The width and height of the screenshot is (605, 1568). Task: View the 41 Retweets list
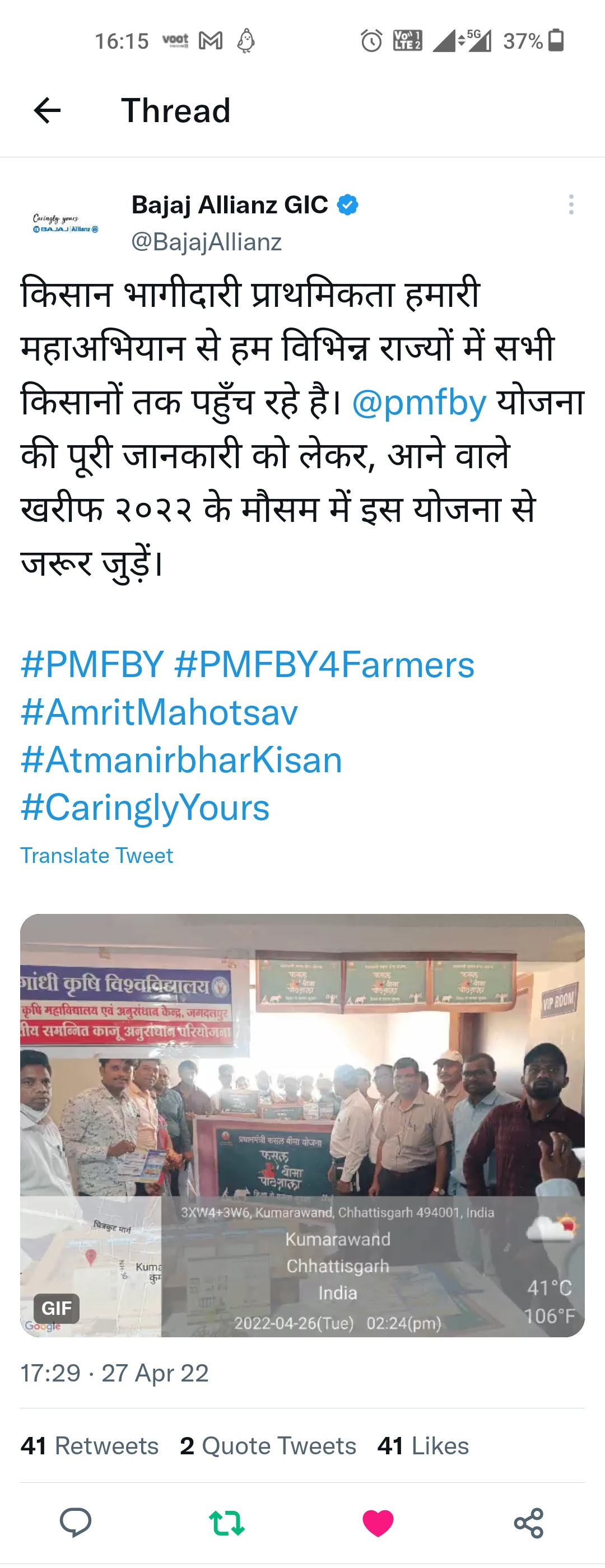(90, 1446)
